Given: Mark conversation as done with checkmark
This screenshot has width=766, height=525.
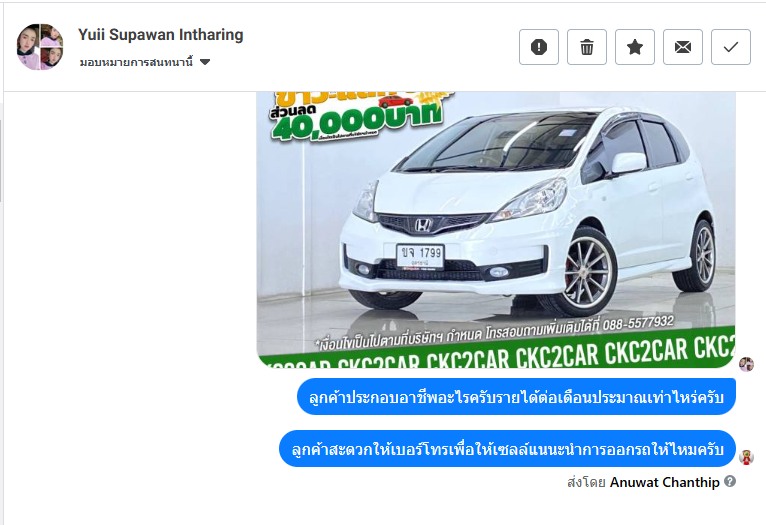Looking at the screenshot, I should point(730,47).
